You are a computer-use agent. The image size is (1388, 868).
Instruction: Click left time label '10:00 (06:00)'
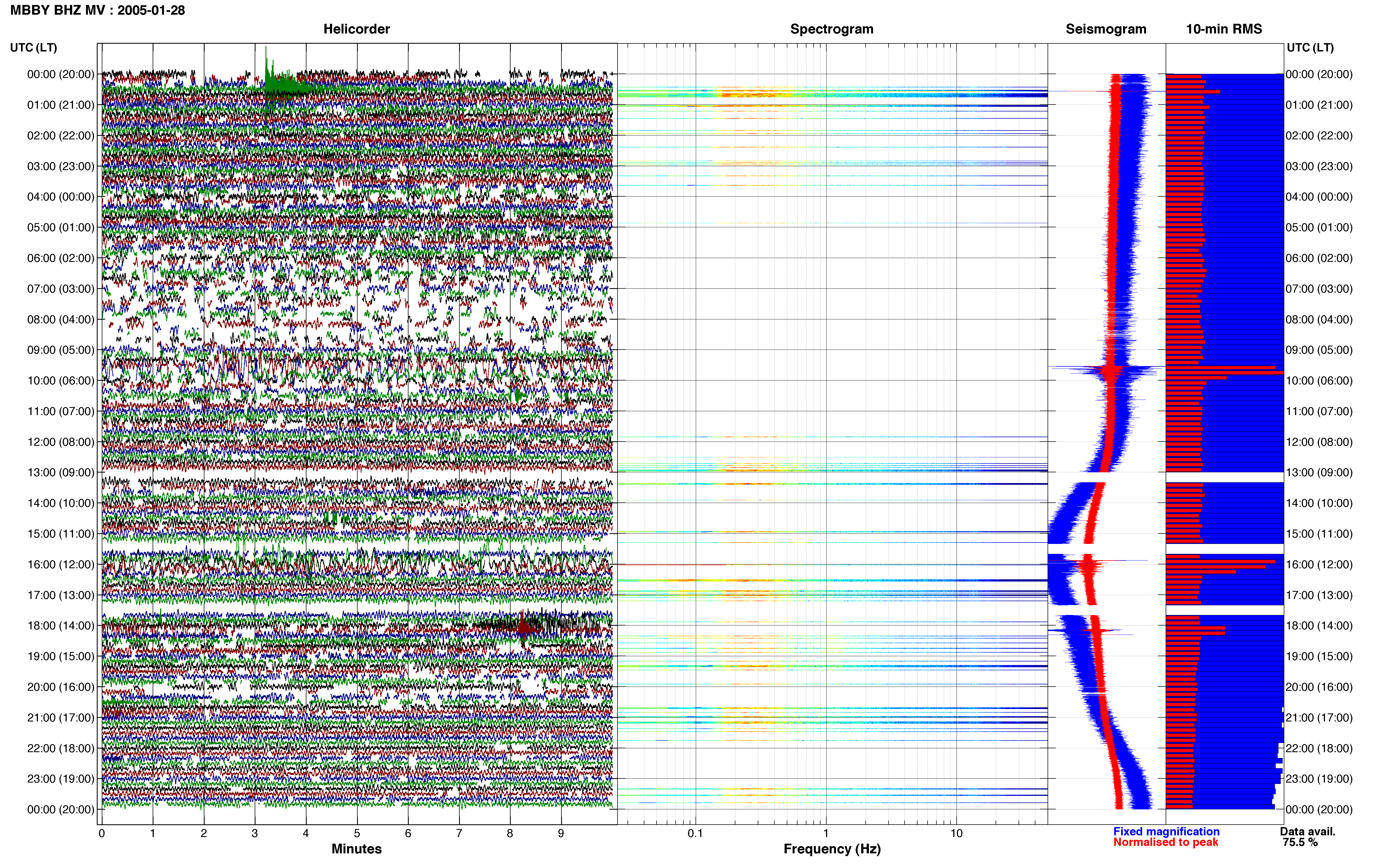click(x=61, y=380)
